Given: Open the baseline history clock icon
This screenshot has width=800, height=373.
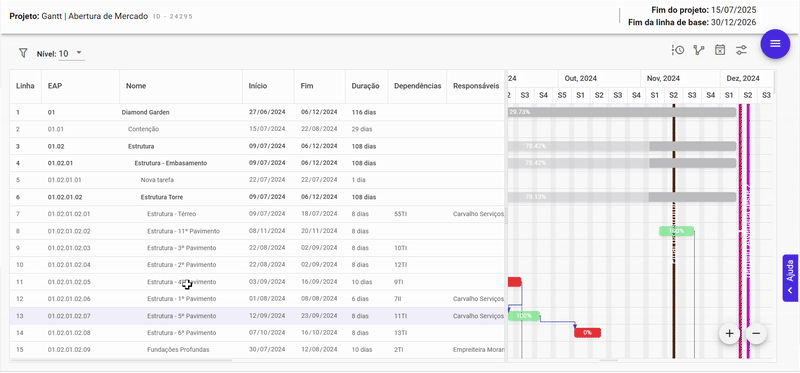Looking at the screenshot, I should coord(678,50).
